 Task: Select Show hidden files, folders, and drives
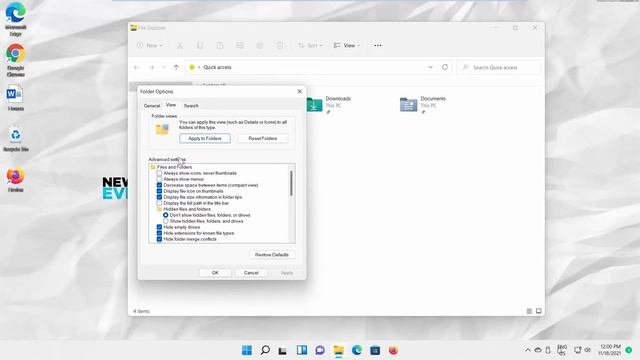point(166,221)
